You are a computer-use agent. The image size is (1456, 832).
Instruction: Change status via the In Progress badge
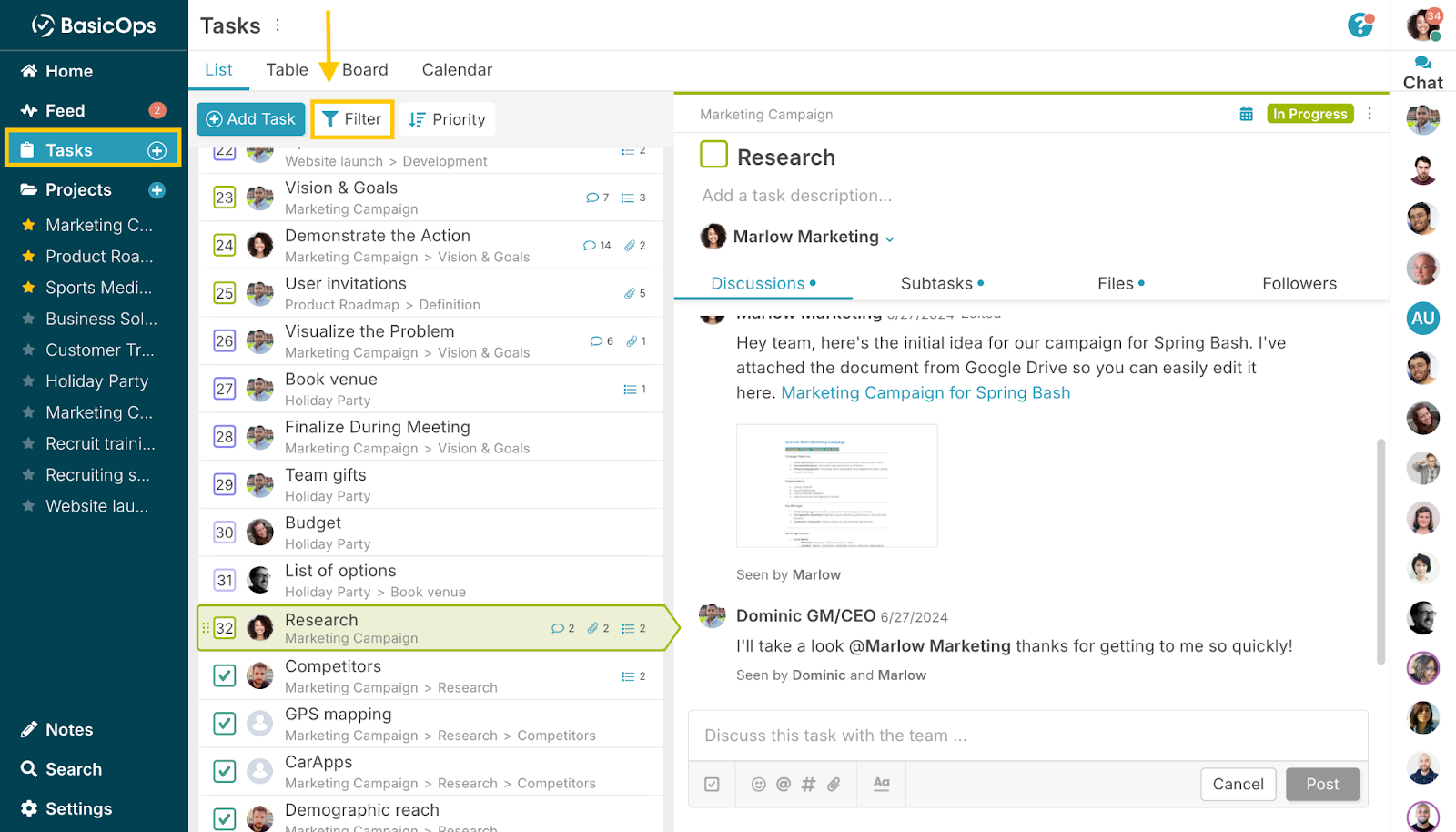click(1309, 114)
